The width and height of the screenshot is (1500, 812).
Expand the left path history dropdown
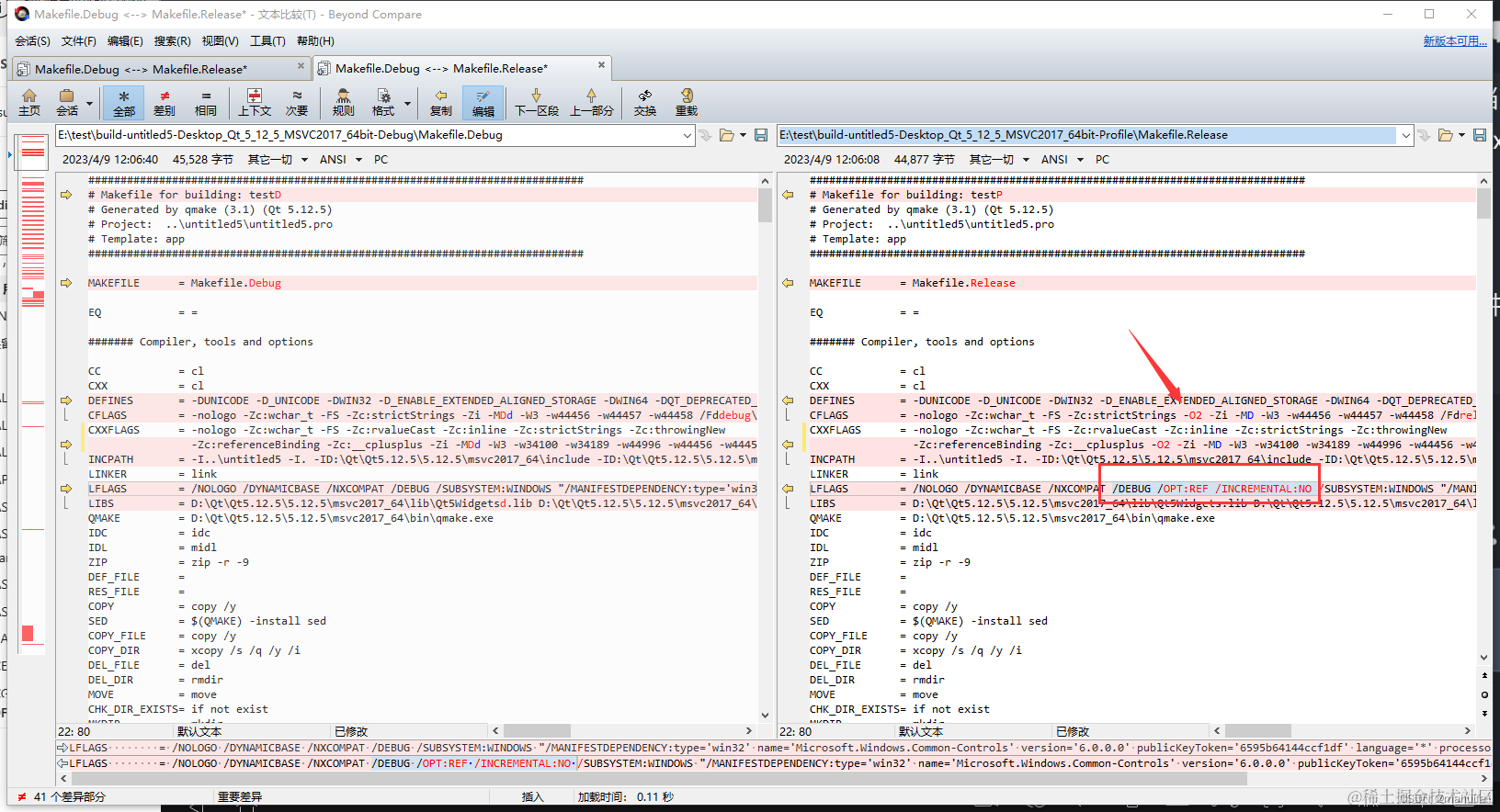click(687, 135)
